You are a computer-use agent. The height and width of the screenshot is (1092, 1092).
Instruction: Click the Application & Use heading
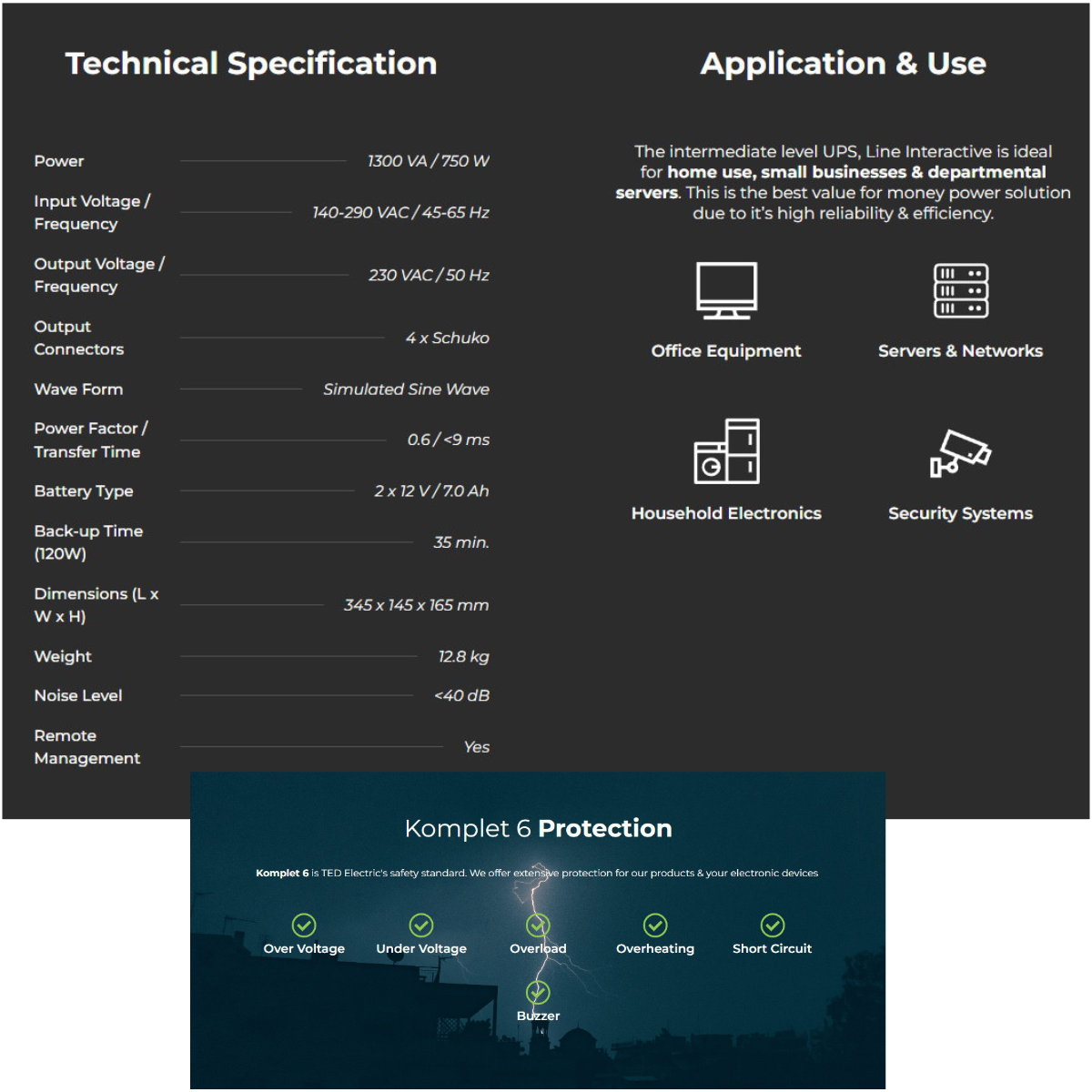pos(844,64)
